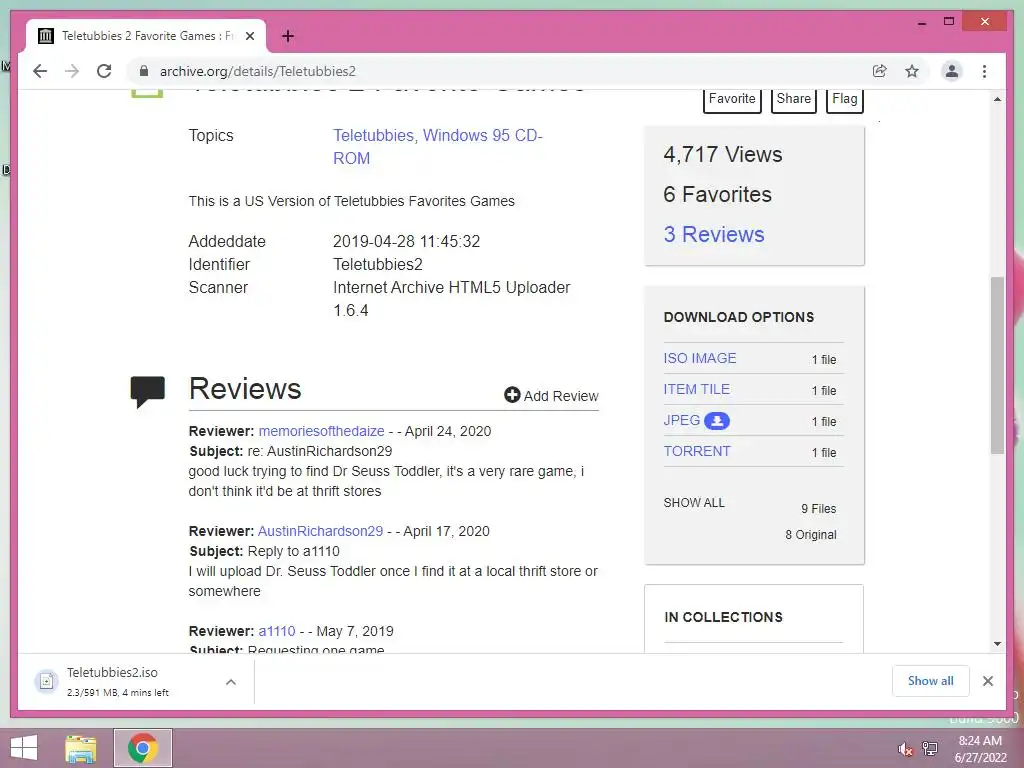Flag this item with the Flag button

coord(844,99)
